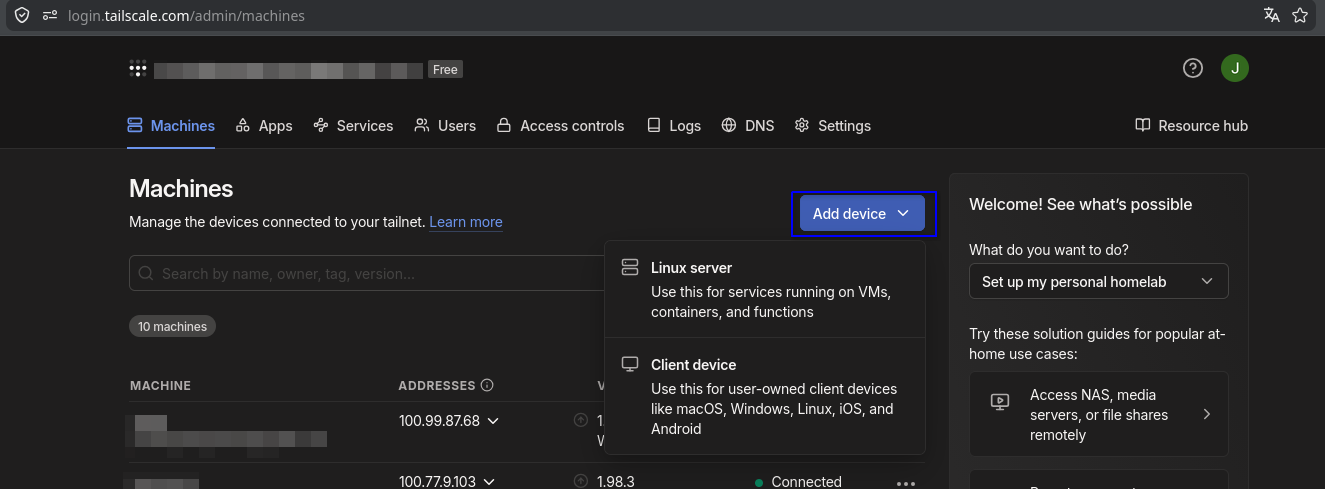
Task: Open 'Set up my personal homelab' dropdown
Action: pyautogui.click(x=1098, y=282)
